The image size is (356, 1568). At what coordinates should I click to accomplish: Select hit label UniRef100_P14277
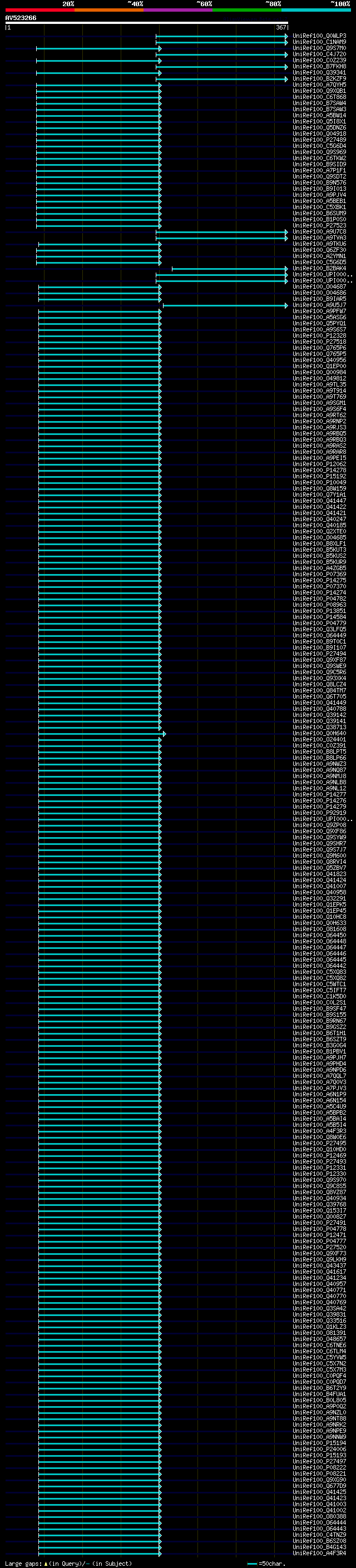[319, 795]
